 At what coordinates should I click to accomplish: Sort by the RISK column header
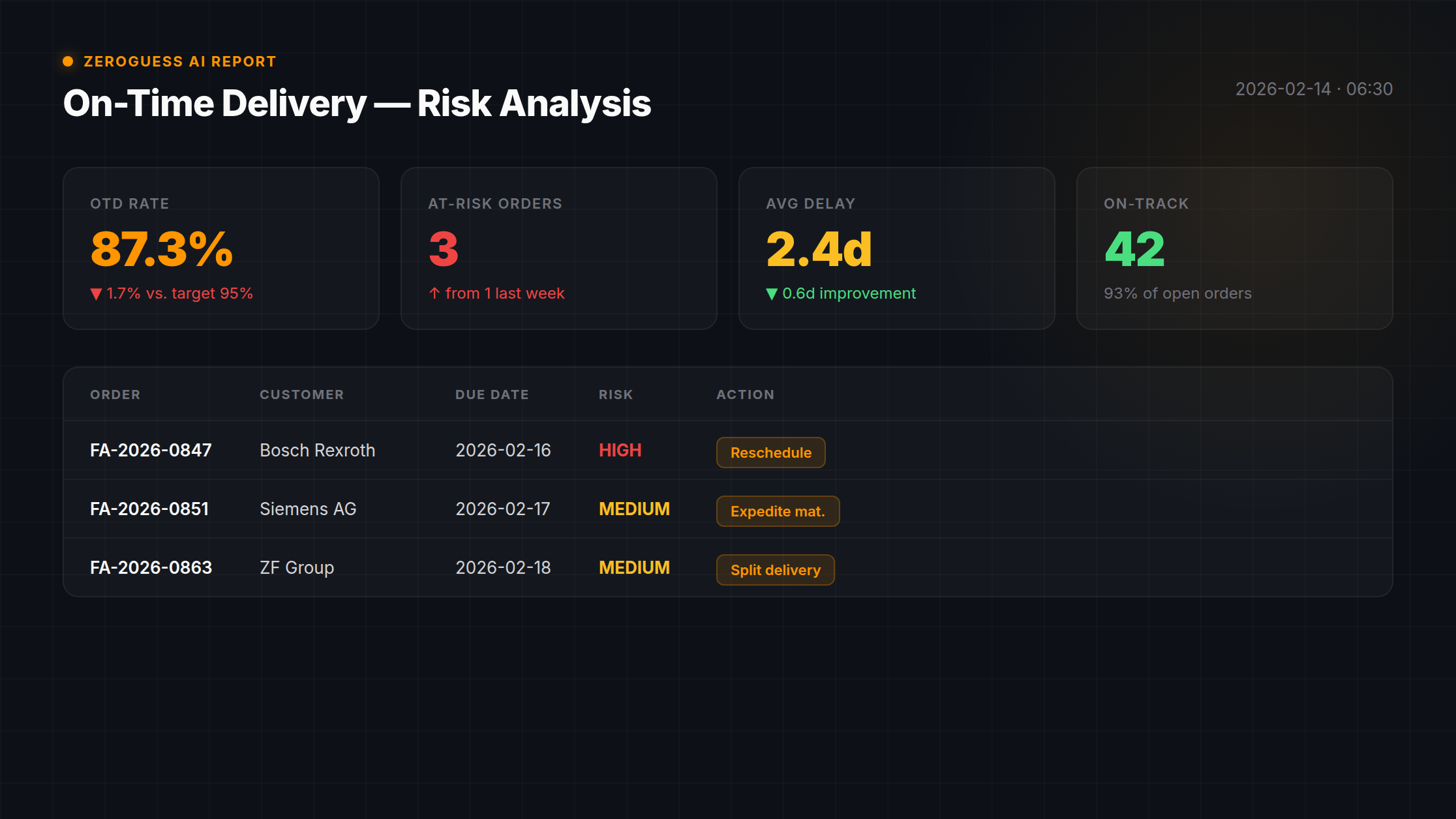coord(615,394)
